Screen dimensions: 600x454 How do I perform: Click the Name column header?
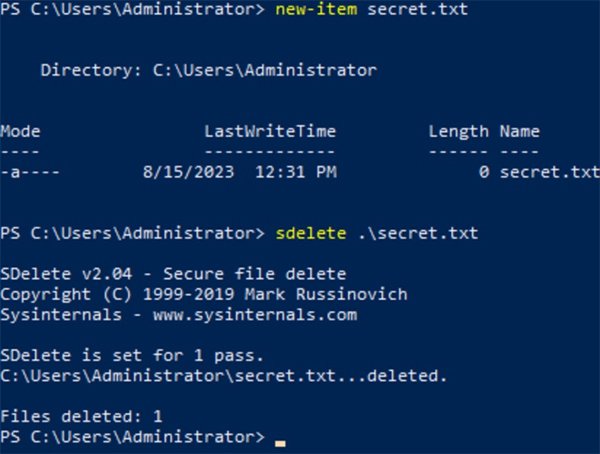(x=519, y=131)
